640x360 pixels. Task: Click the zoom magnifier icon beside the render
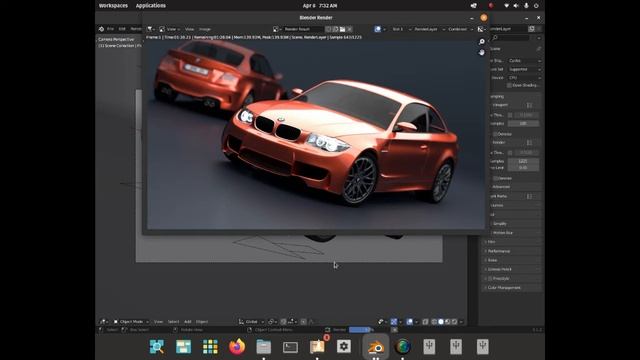coord(482,42)
